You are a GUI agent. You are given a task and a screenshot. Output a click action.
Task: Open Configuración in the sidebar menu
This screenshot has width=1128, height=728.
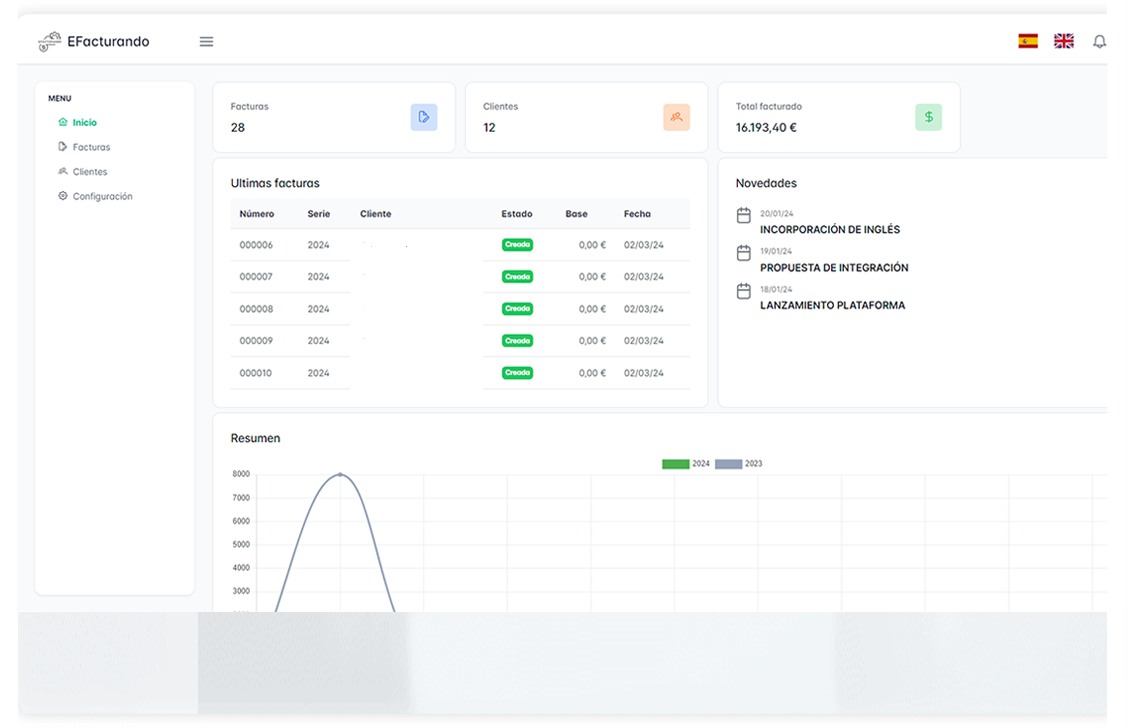pyautogui.click(x=102, y=197)
